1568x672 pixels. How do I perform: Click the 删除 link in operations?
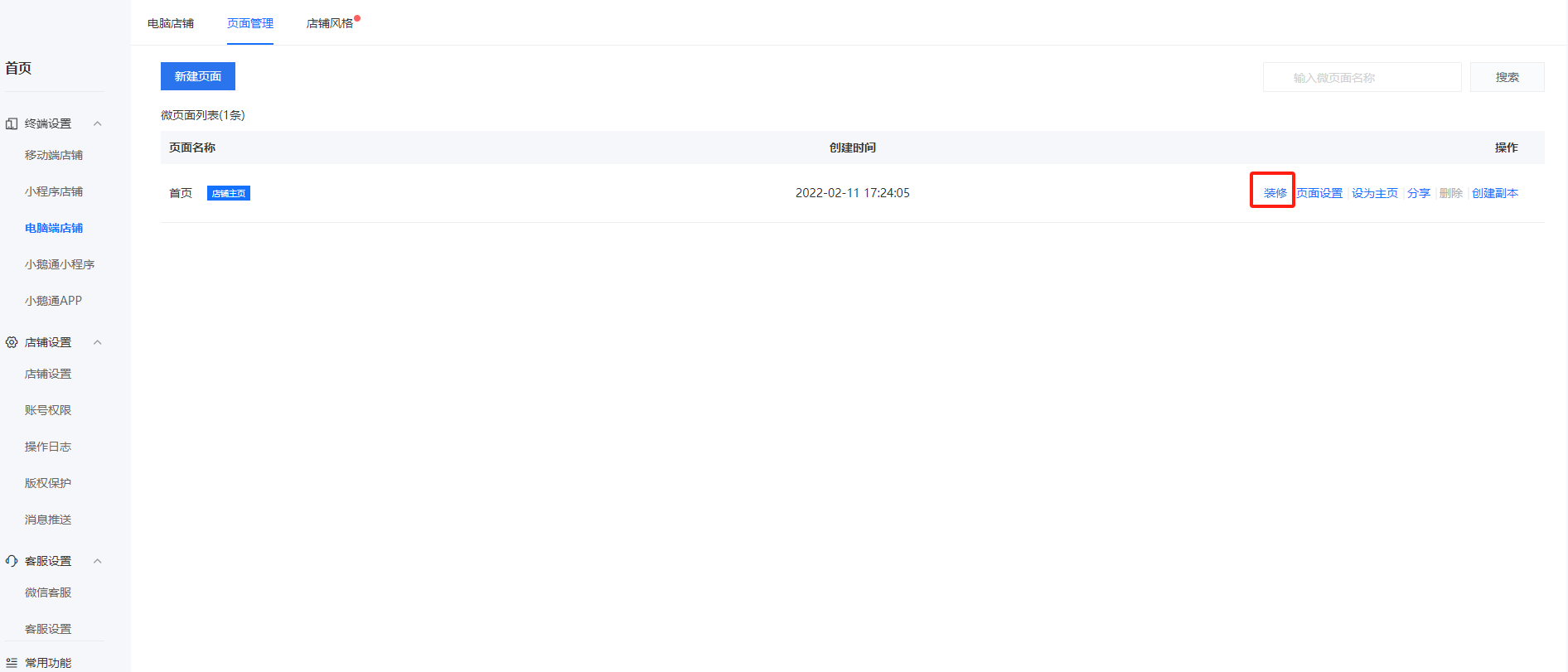[x=1451, y=193]
